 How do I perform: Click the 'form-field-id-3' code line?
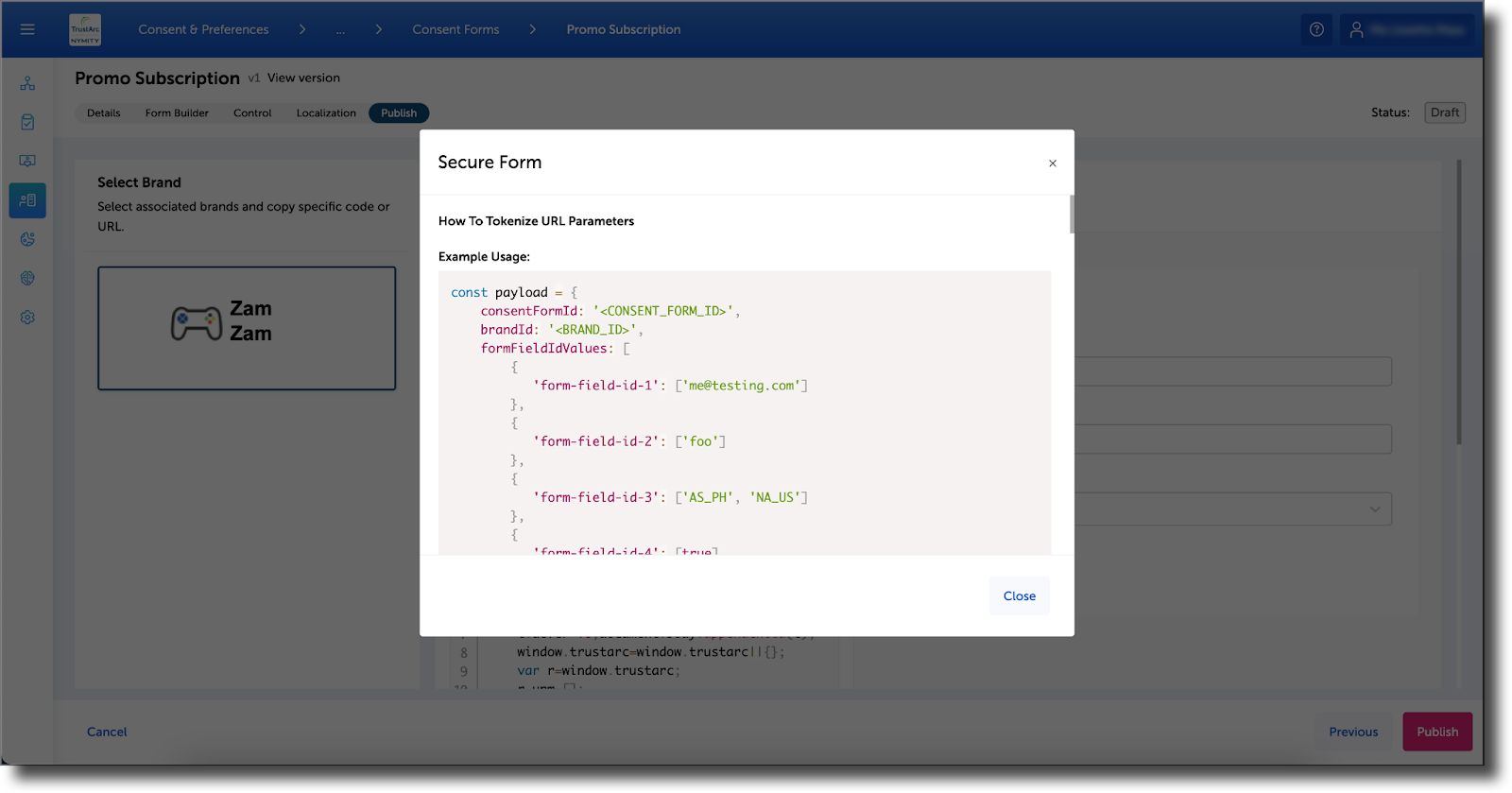point(670,497)
